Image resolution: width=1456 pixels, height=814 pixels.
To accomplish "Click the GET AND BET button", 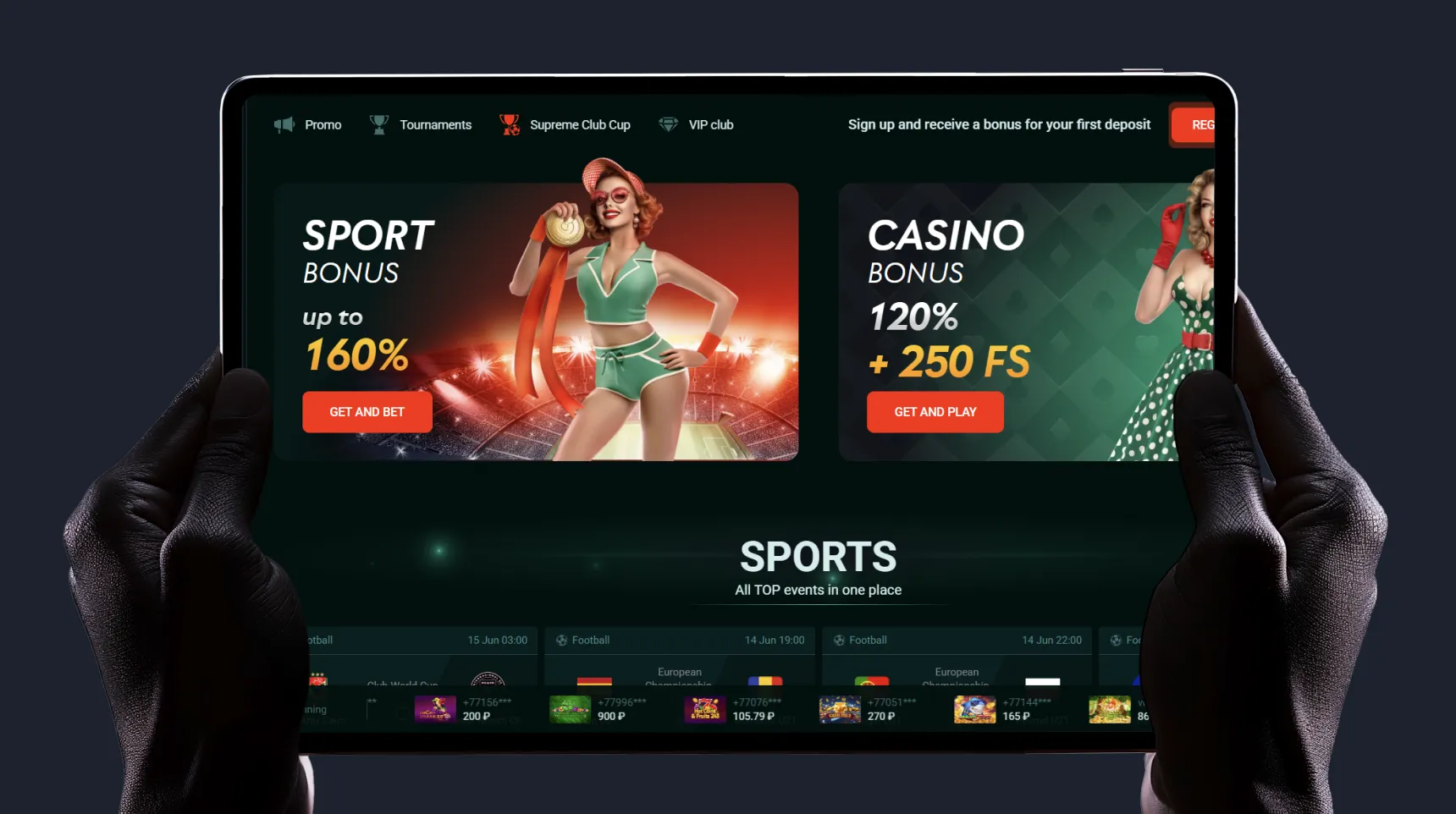I will pos(367,412).
